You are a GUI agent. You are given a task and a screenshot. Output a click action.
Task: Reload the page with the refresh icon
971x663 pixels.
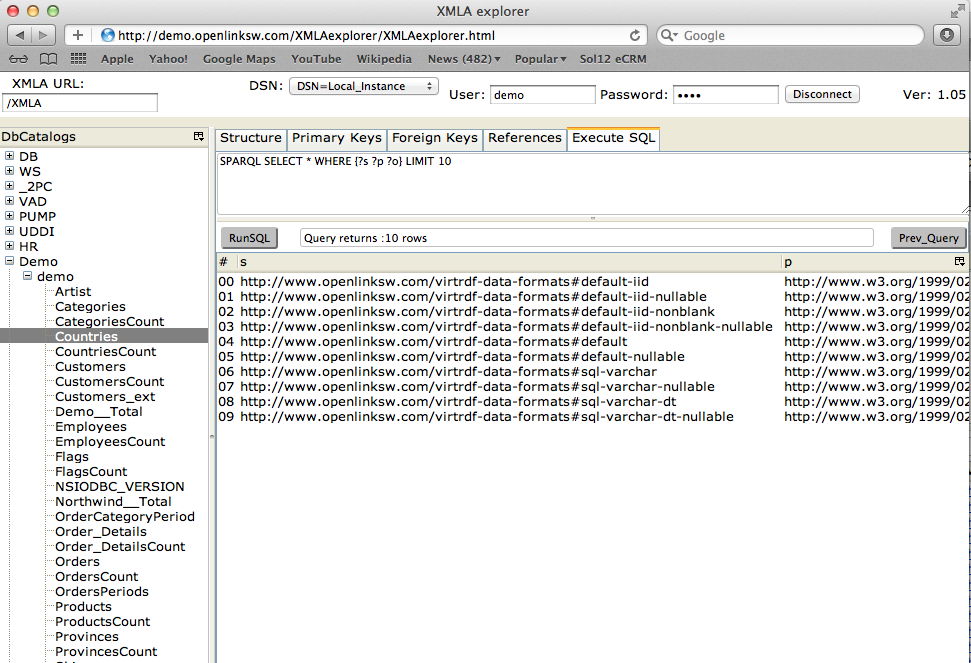635,35
